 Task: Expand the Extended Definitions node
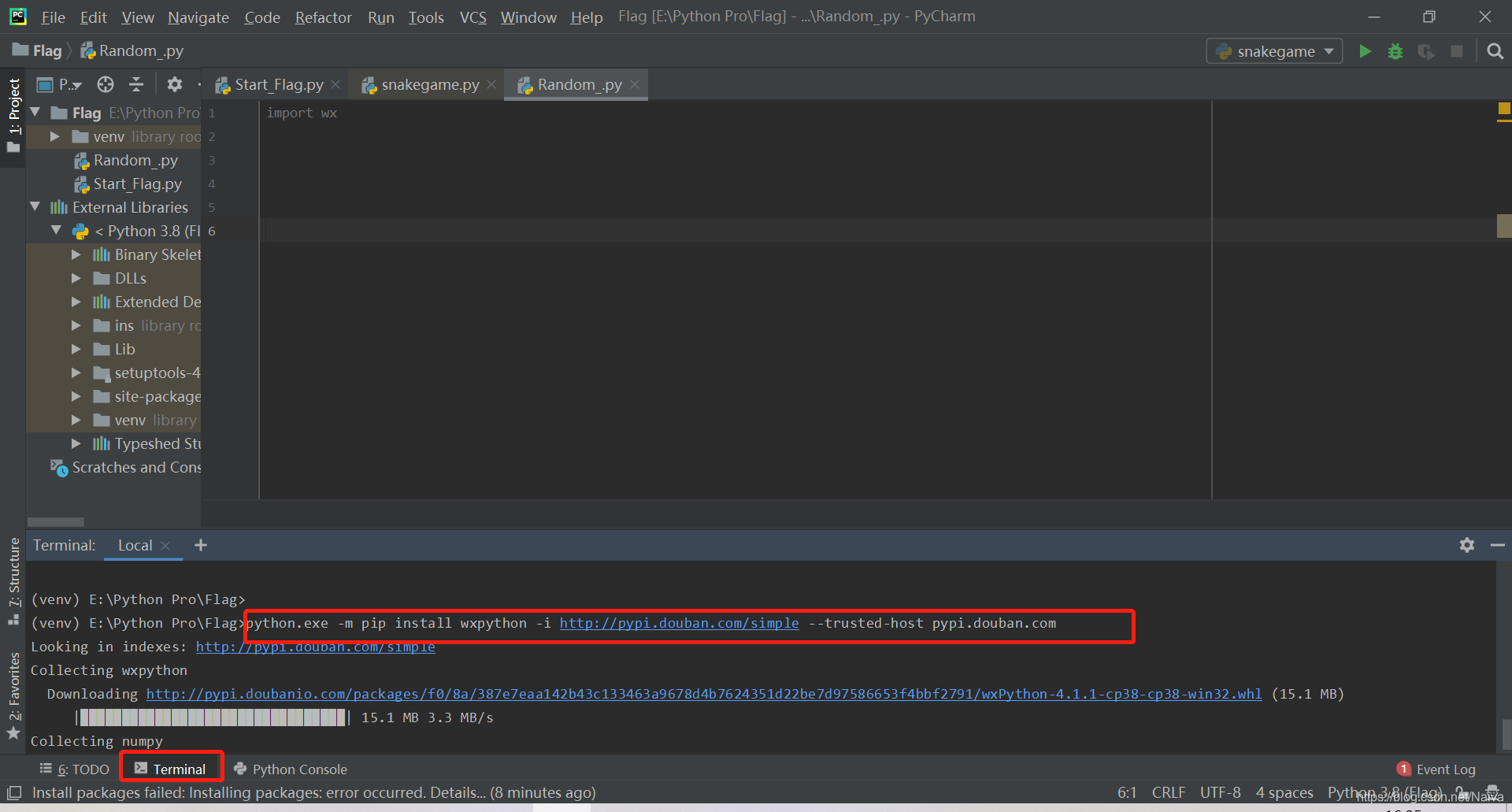(x=76, y=302)
